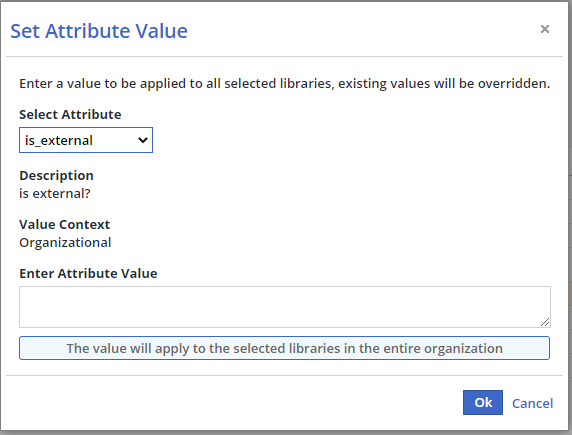Image resolution: width=572 pixels, height=435 pixels.
Task: Click the Value Context heading
Action: point(65,224)
